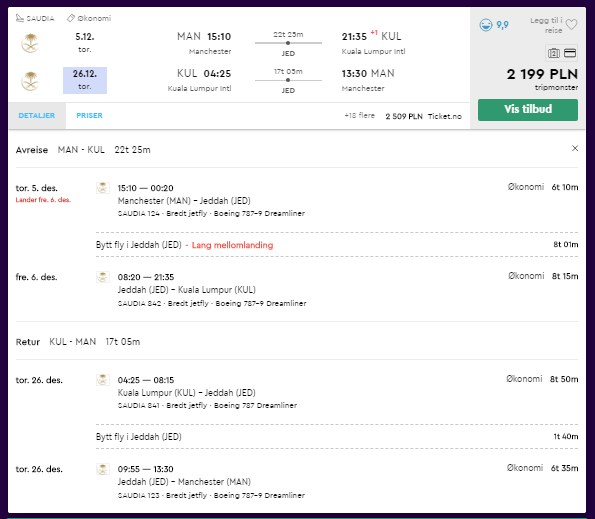The width and height of the screenshot is (595, 519).
Task: Click Saudia logo for Manchester–Jeddah segment
Action: (102, 188)
